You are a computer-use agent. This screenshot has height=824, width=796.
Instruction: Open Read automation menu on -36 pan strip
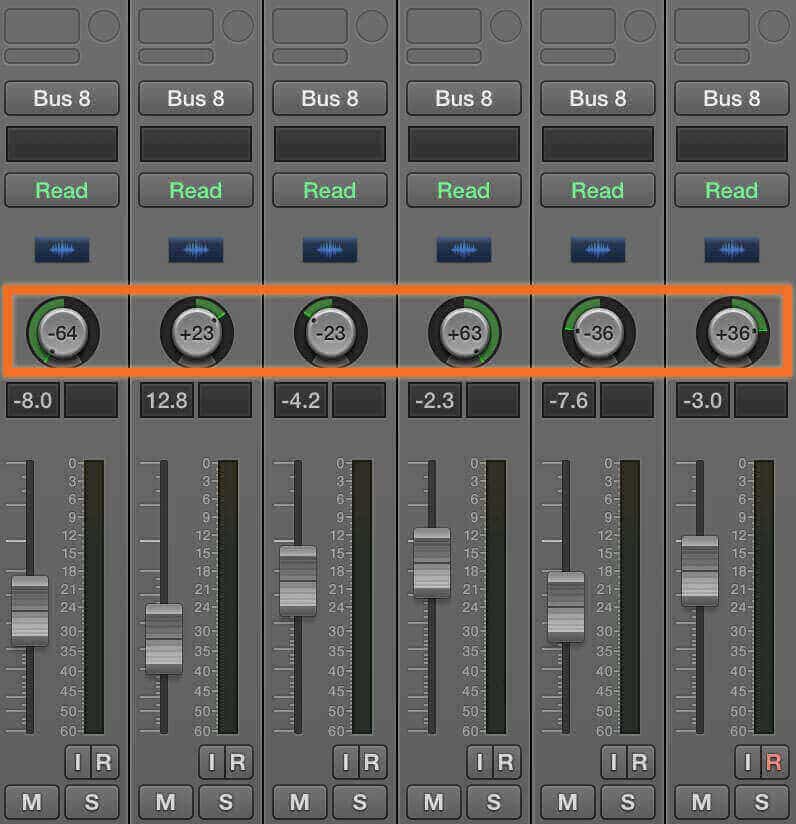tap(598, 190)
